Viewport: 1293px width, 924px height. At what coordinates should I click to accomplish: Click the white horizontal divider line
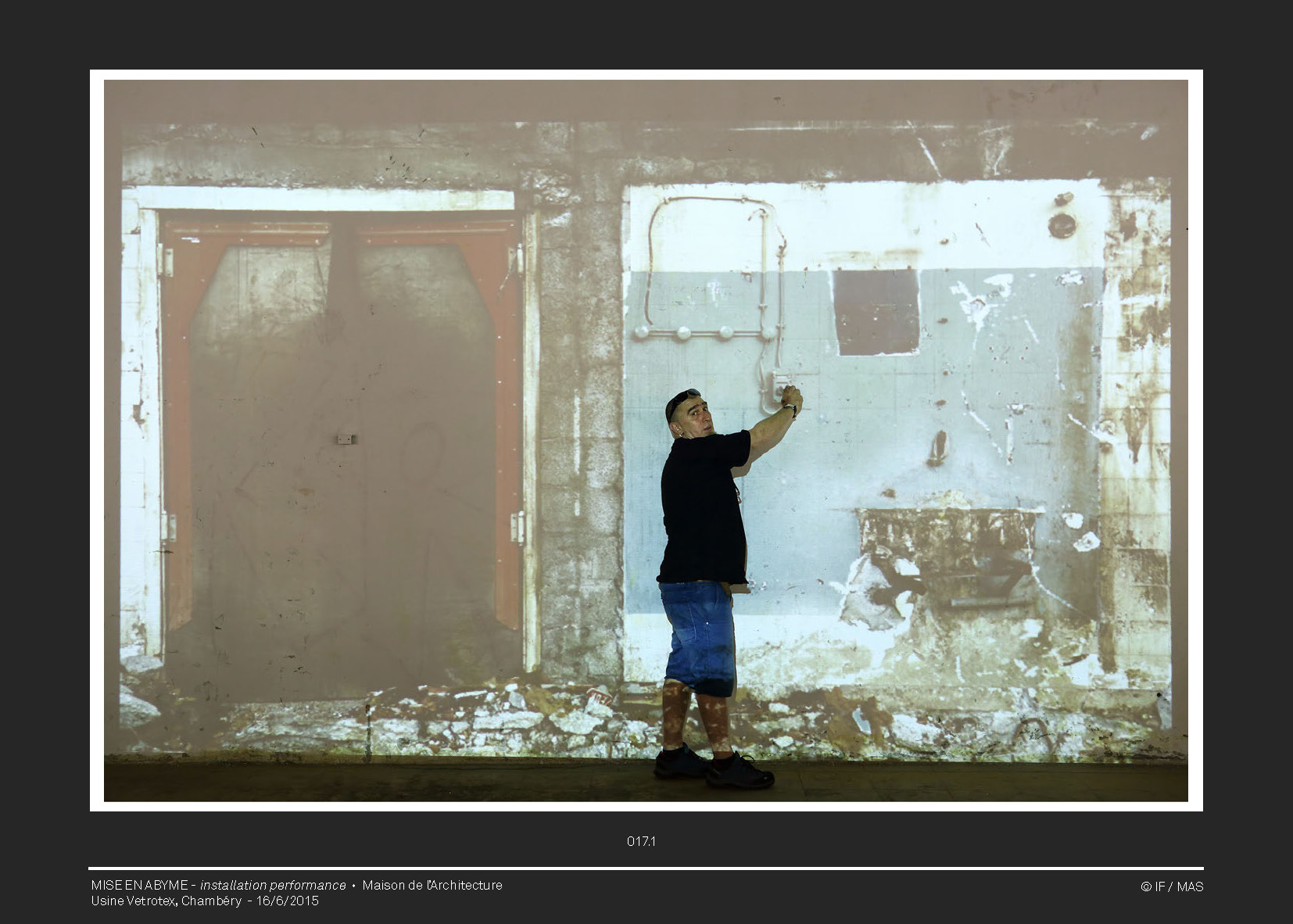coord(646,868)
